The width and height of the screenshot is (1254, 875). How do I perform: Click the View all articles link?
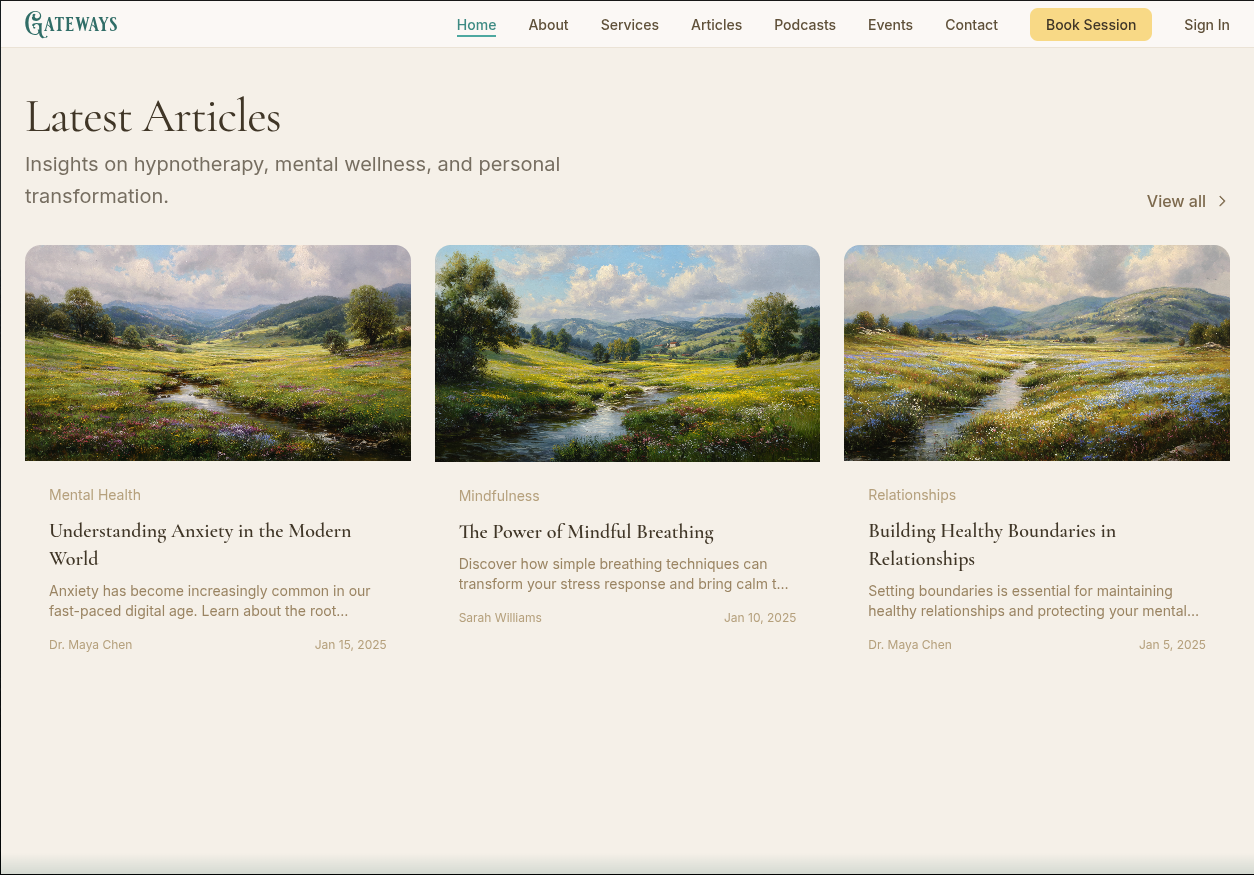[1176, 201]
